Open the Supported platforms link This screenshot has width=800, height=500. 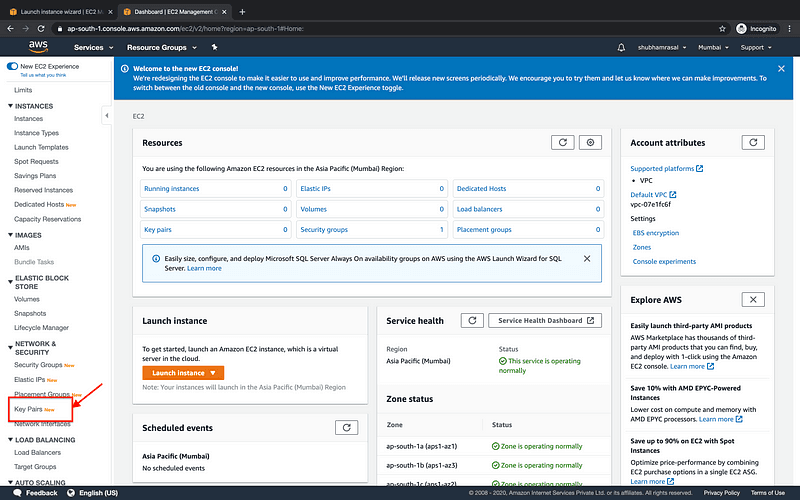[x=666, y=168]
